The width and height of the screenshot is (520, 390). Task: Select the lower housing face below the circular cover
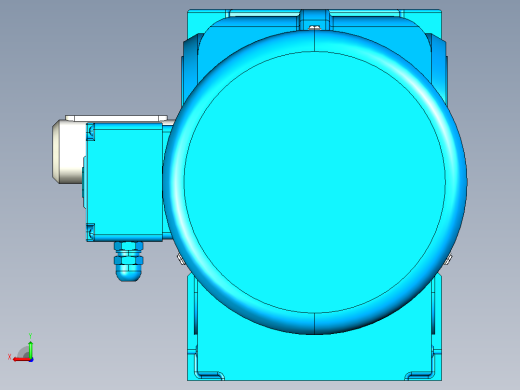click(x=313, y=358)
